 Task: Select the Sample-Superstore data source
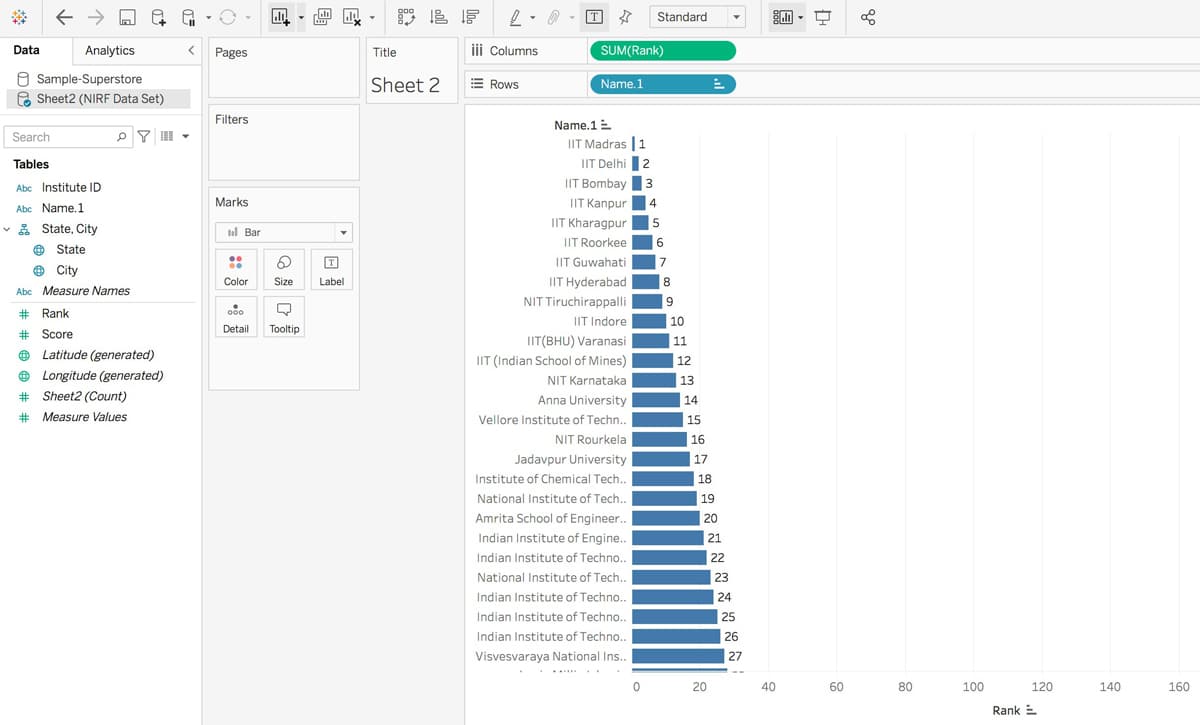point(89,78)
